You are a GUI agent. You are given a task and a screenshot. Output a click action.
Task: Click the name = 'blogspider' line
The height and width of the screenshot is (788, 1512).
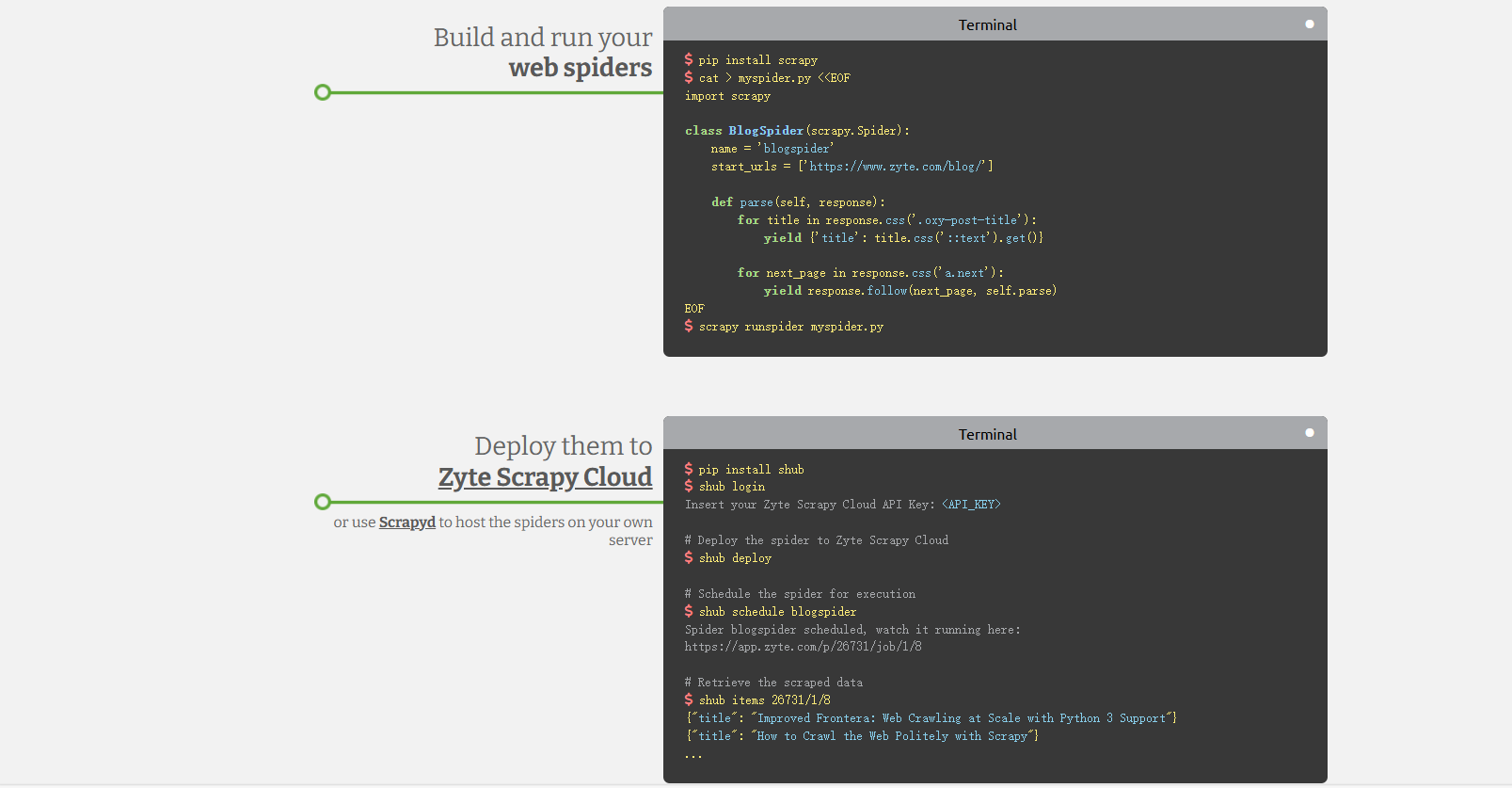(x=772, y=149)
